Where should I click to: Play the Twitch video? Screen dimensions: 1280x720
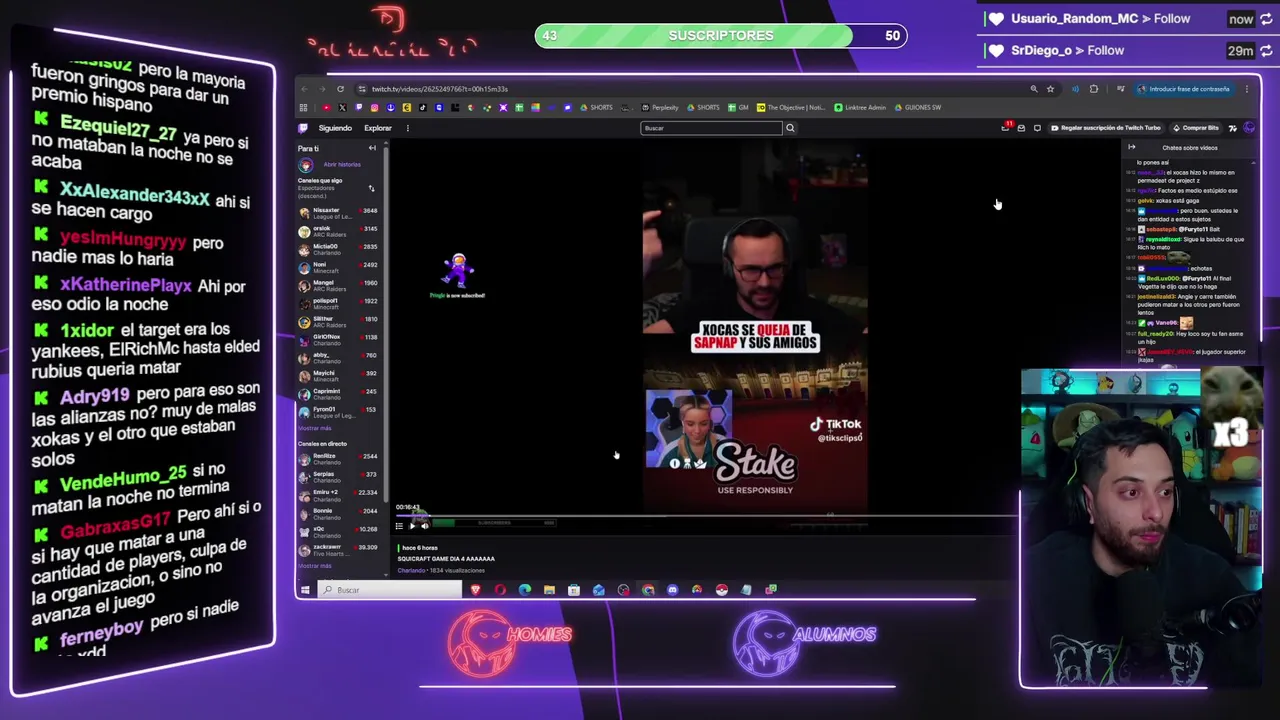412,526
